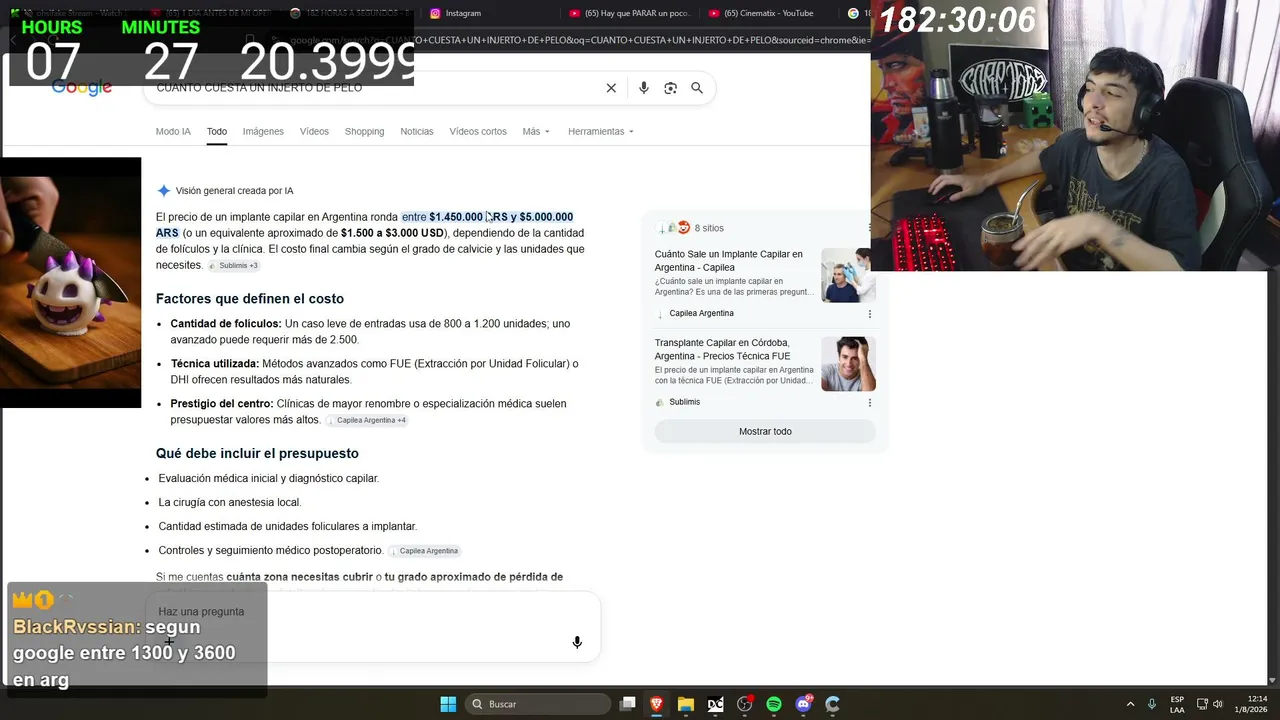Click the Mostrar todo button
This screenshot has width=1280, height=720.
[x=765, y=432]
